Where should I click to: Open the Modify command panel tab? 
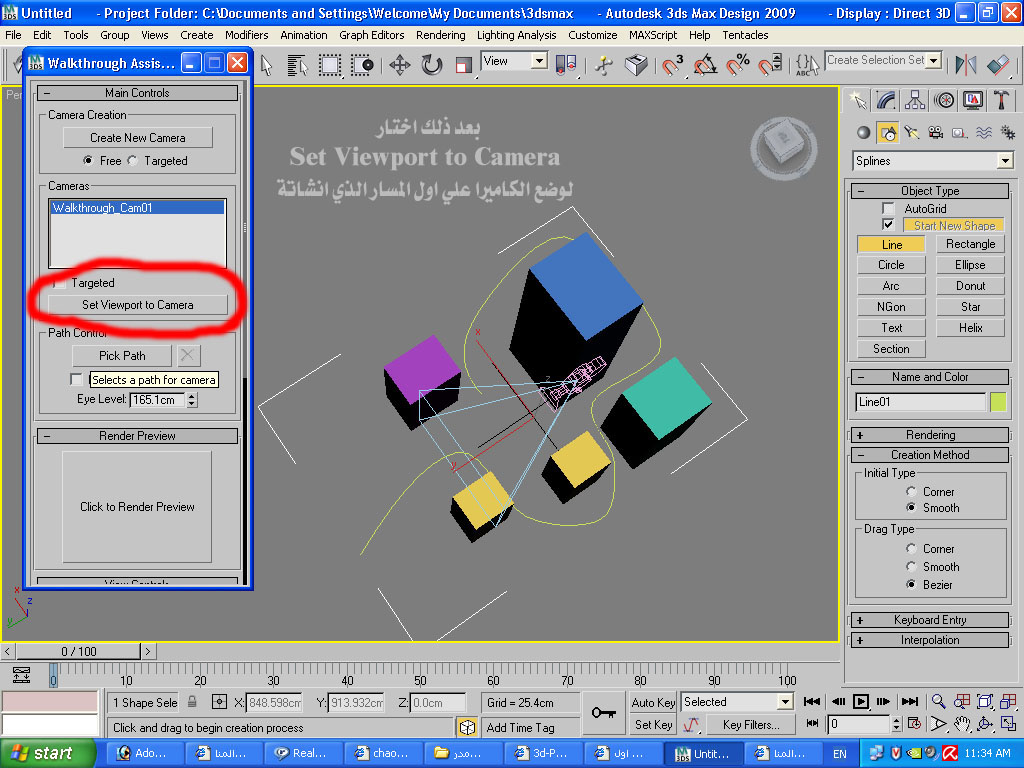click(x=886, y=100)
